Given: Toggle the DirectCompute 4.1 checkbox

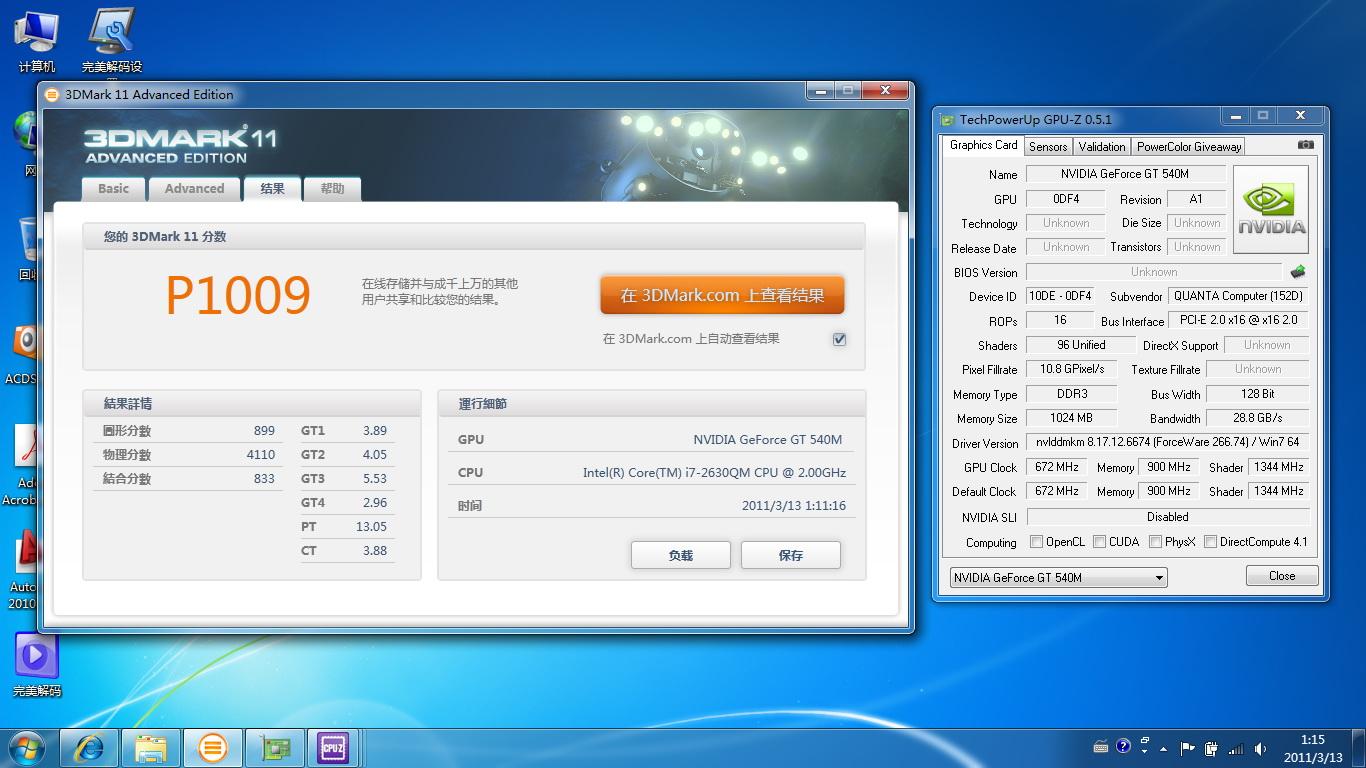Looking at the screenshot, I should pyautogui.click(x=1210, y=542).
